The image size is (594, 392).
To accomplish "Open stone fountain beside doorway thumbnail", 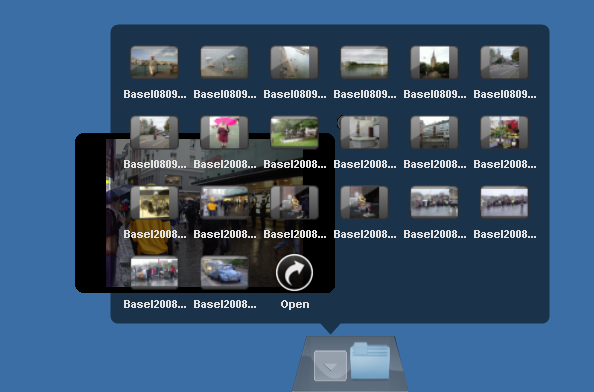I will [x=364, y=132].
